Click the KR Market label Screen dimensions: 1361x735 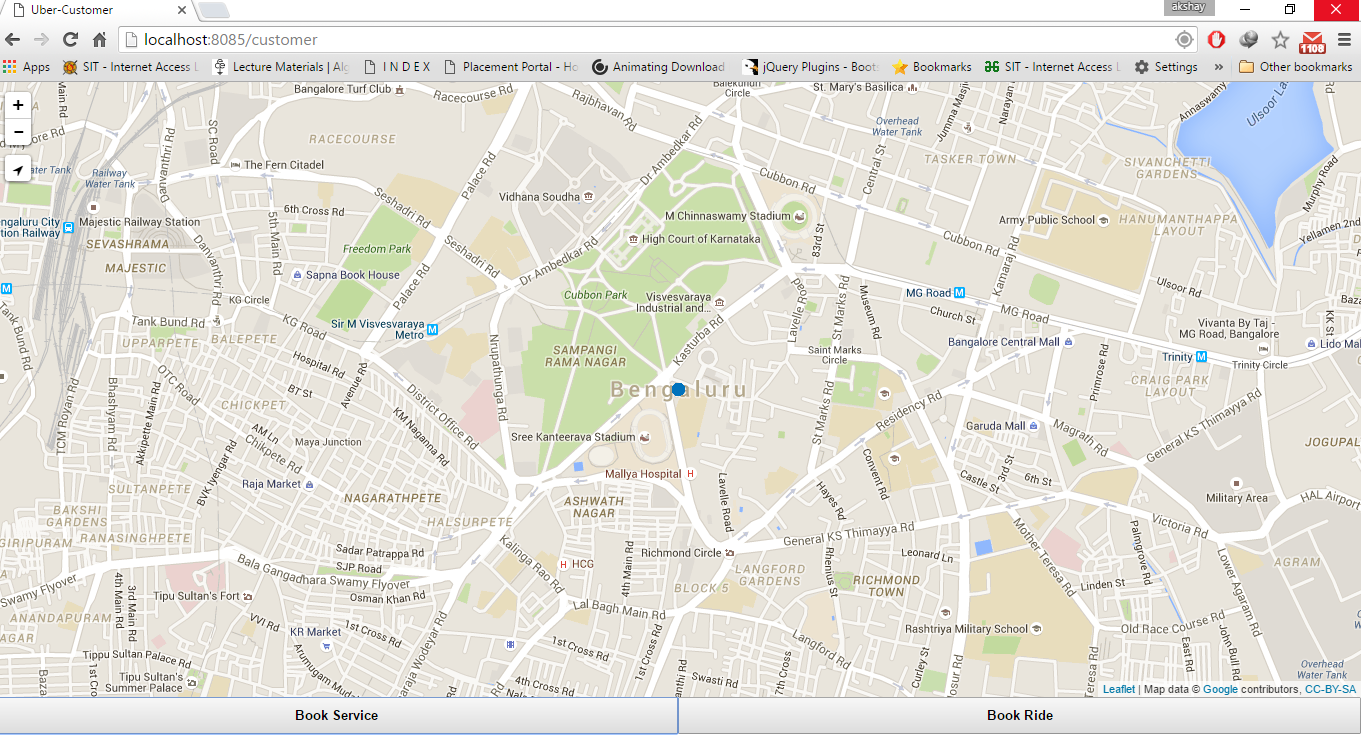(316, 632)
